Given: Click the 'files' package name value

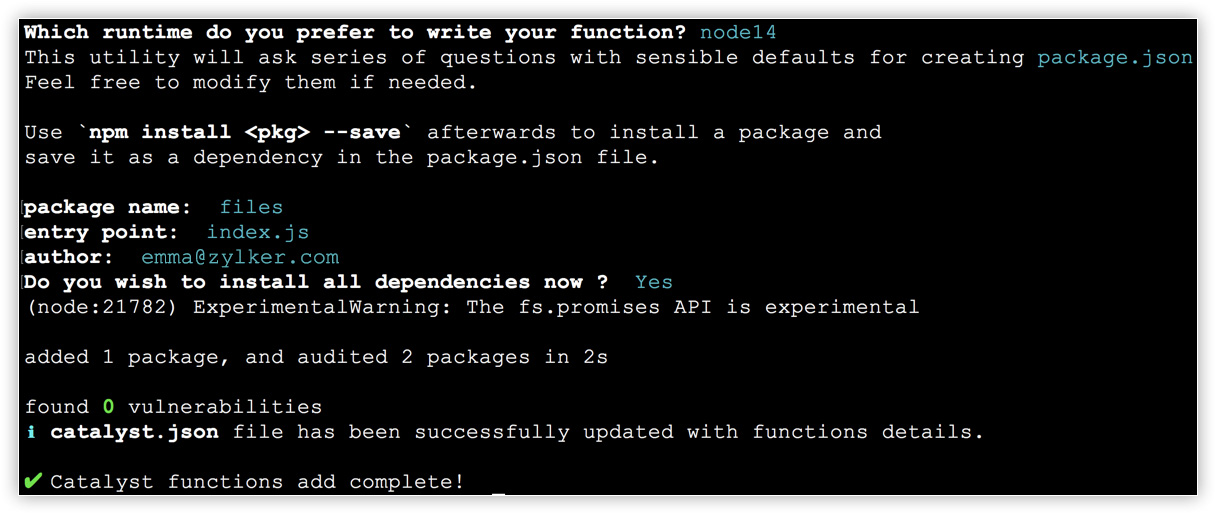Looking at the screenshot, I should tap(251, 207).
